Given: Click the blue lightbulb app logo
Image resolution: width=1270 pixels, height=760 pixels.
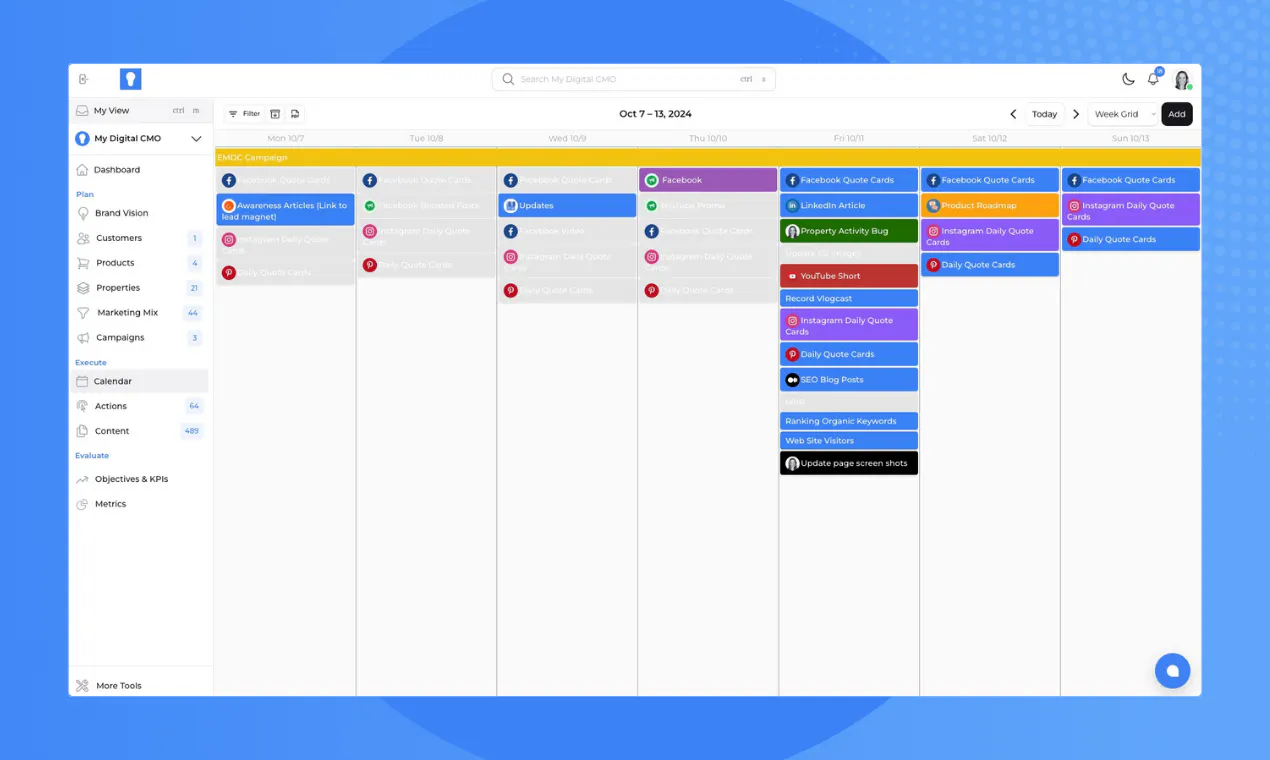Looking at the screenshot, I should click(x=130, y=79).
